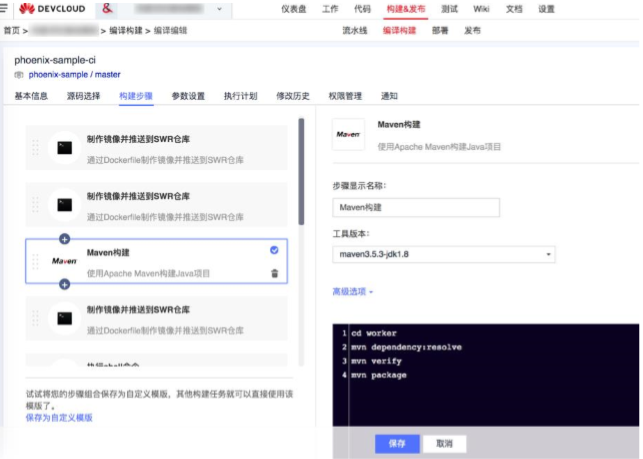Image resolution: width=643 pixels, height=459 pixels.
Task: Open the 修改历史 tab
Action: pos(293,96)
